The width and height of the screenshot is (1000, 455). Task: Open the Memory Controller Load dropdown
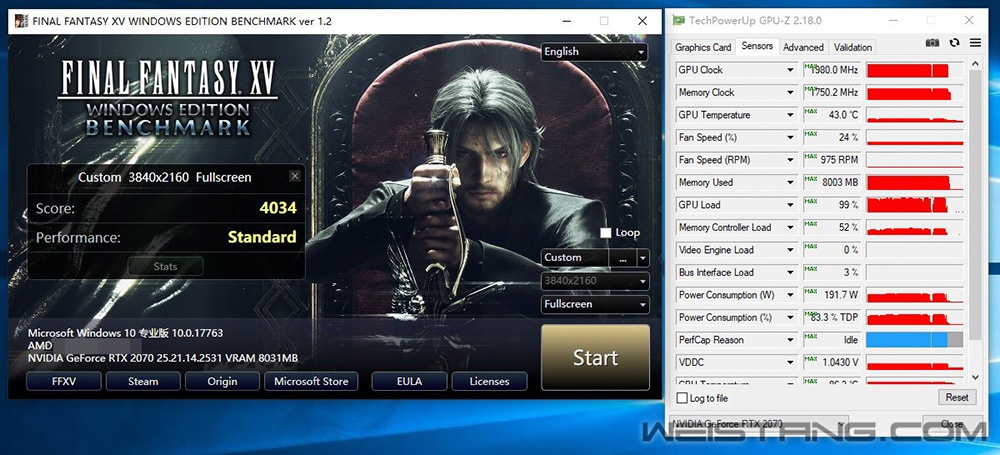coord(791,227)
